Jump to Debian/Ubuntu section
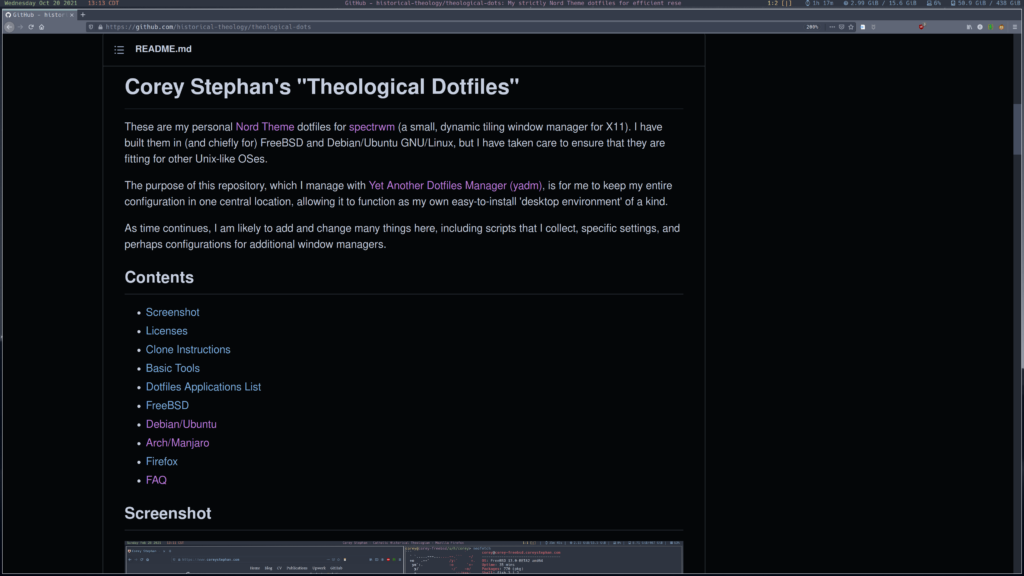 point(181,424)
